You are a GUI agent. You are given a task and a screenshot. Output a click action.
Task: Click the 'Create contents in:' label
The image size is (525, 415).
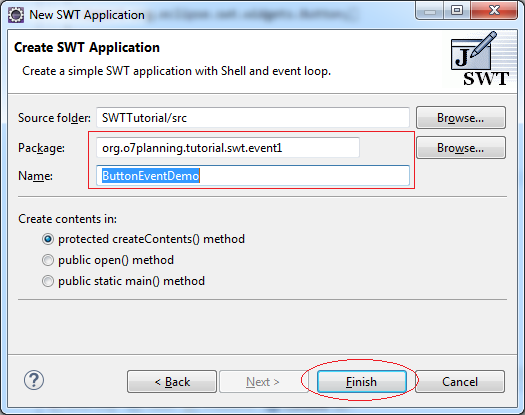[x=68, y=219]
